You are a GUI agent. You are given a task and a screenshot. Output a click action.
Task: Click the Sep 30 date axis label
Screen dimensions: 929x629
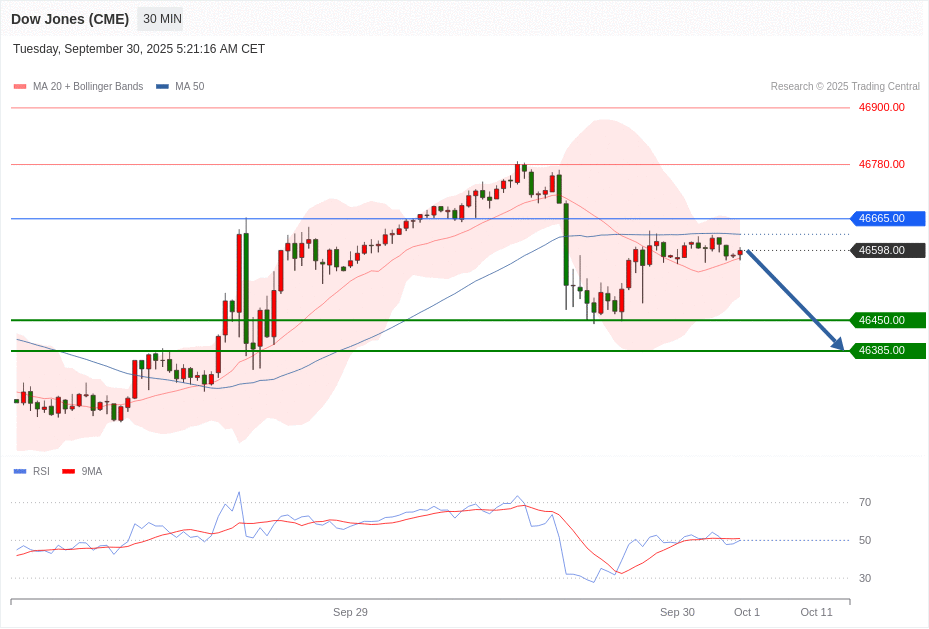pos(677,612)
